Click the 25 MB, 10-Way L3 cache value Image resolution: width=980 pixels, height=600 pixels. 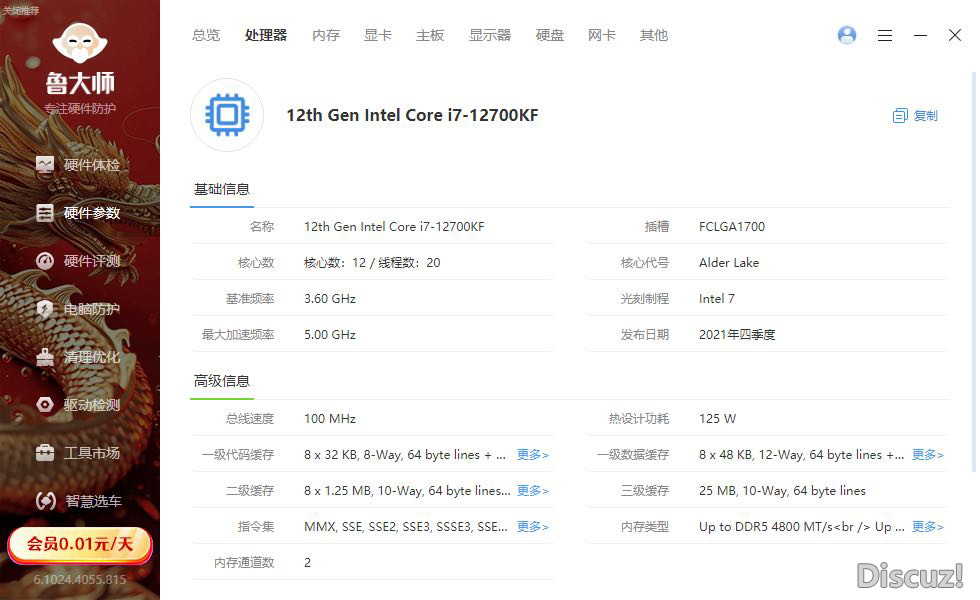782,491
